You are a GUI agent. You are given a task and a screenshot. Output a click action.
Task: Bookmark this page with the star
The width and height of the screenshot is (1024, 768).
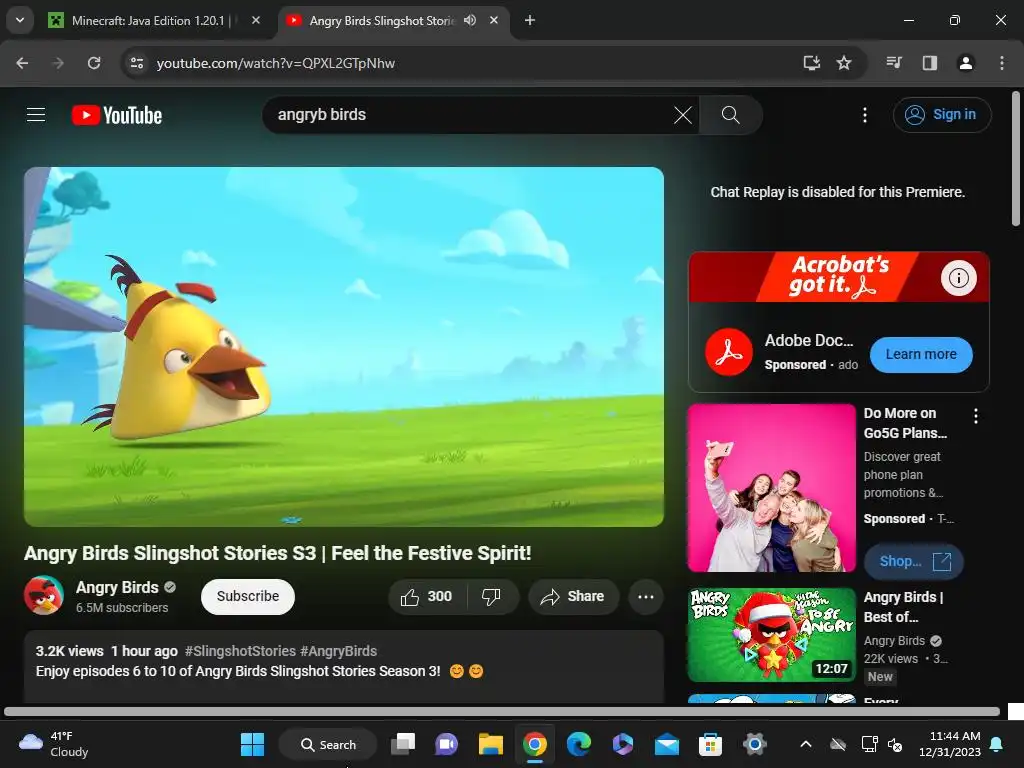[x=844, y=63]
